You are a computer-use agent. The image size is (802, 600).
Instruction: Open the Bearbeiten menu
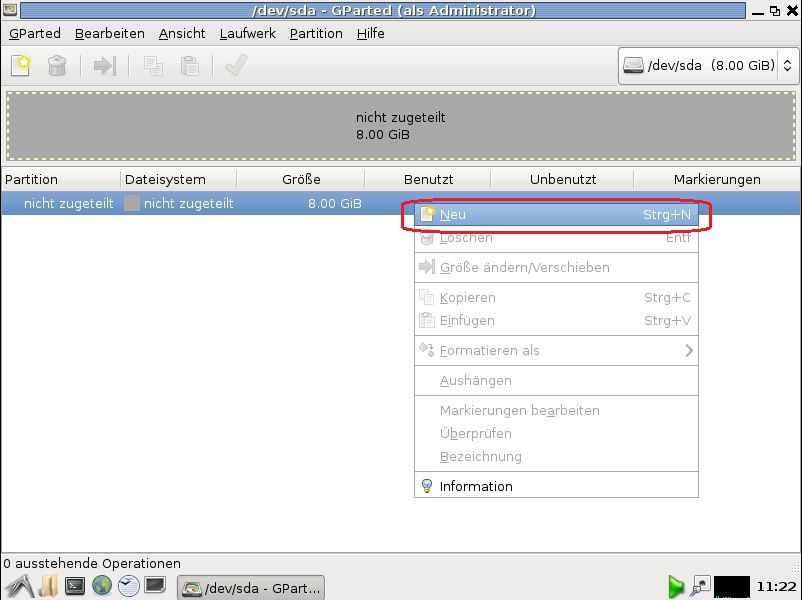(110, 33)
